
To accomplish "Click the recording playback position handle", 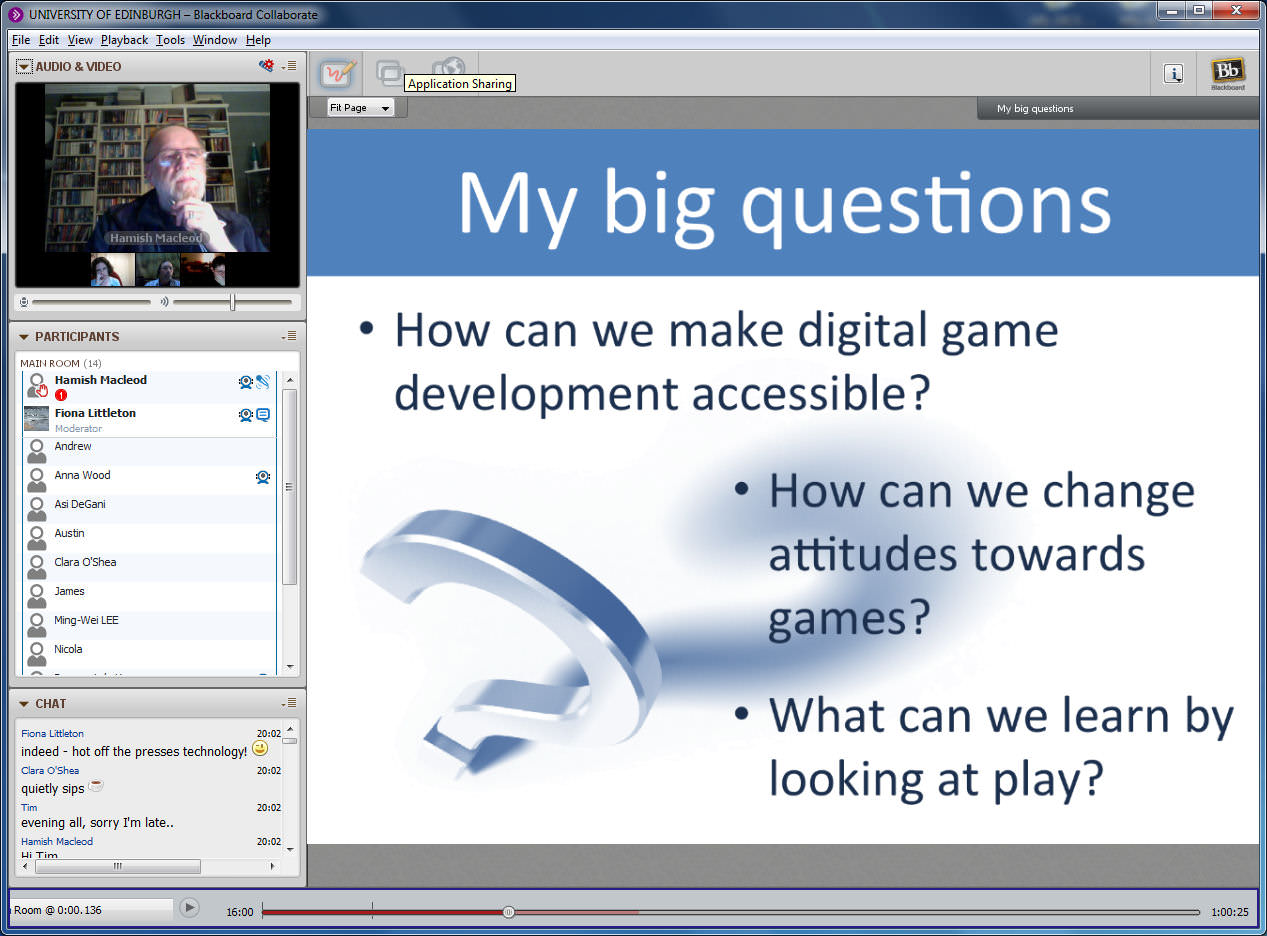I will (x=509, y=912).
